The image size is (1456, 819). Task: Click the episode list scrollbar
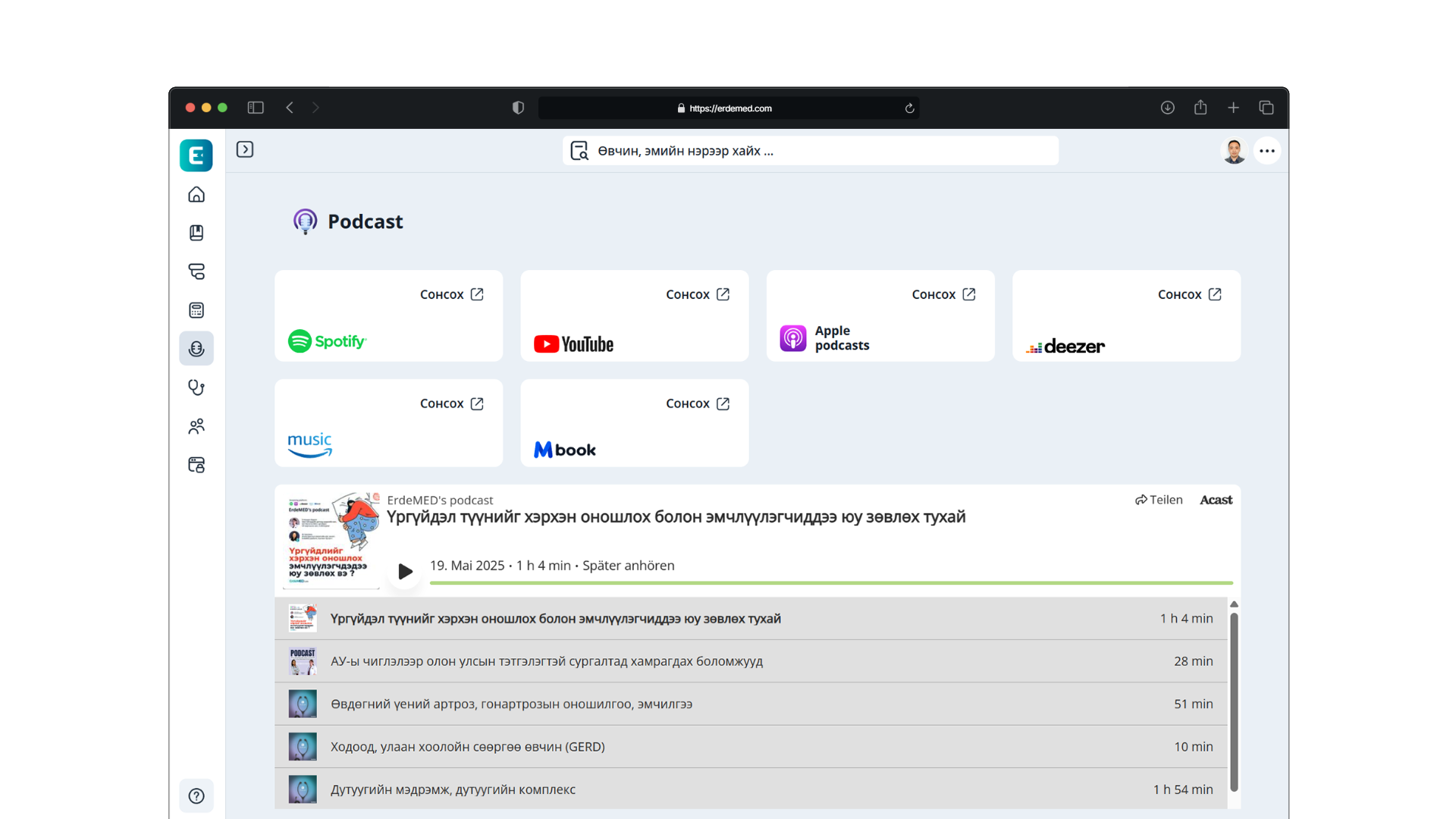coord(1234,701)
